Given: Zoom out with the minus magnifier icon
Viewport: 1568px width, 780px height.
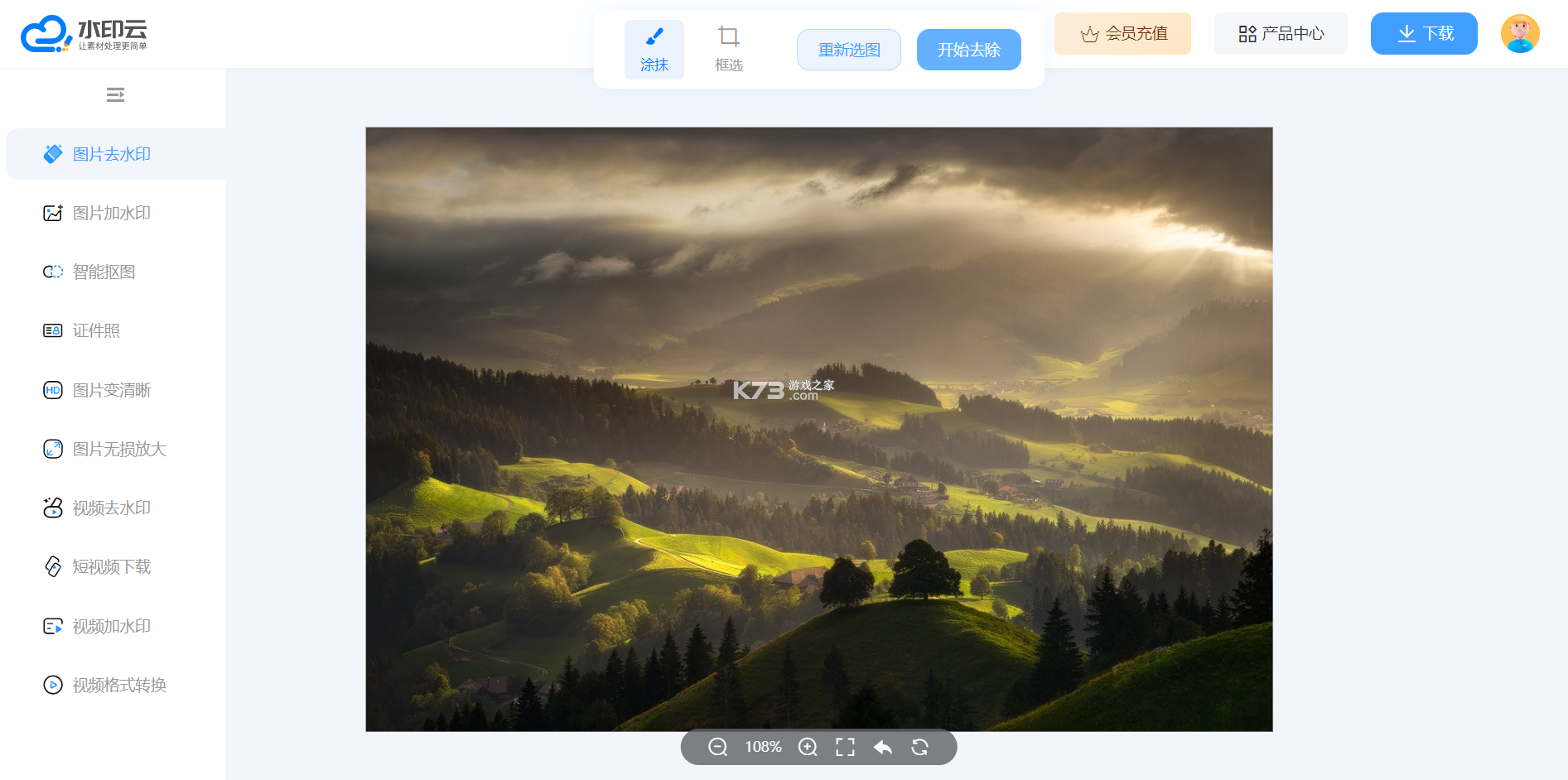Looking at the screenshot, I should [x=718, y=747].
